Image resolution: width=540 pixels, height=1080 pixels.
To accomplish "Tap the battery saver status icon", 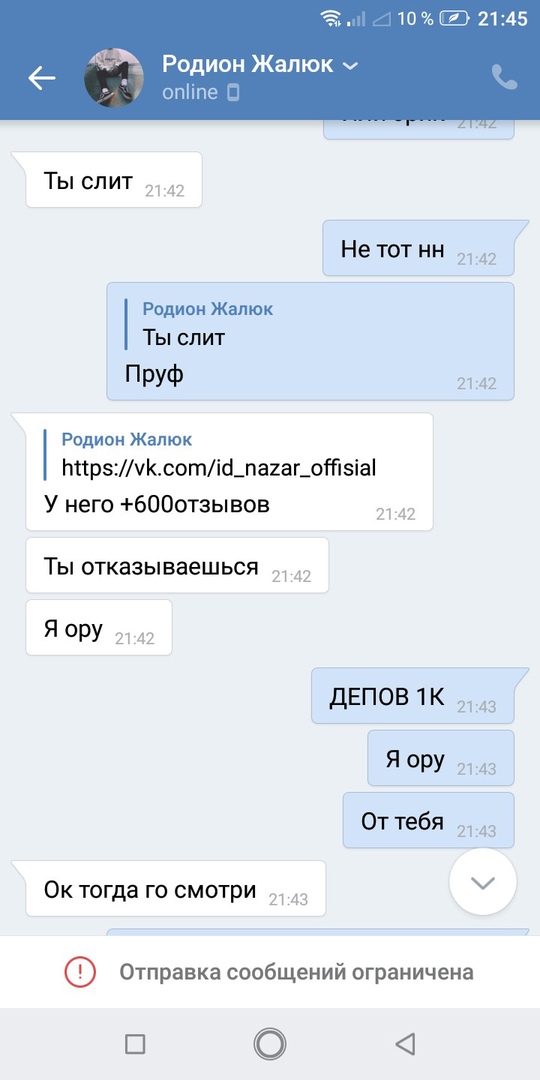I will click(455, 19).
